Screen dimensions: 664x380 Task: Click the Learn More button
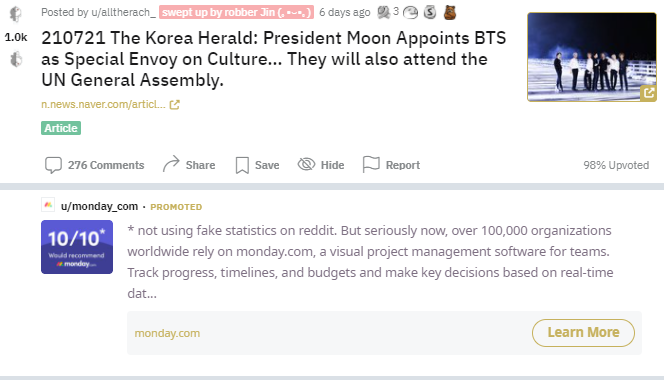click(583, 333)
